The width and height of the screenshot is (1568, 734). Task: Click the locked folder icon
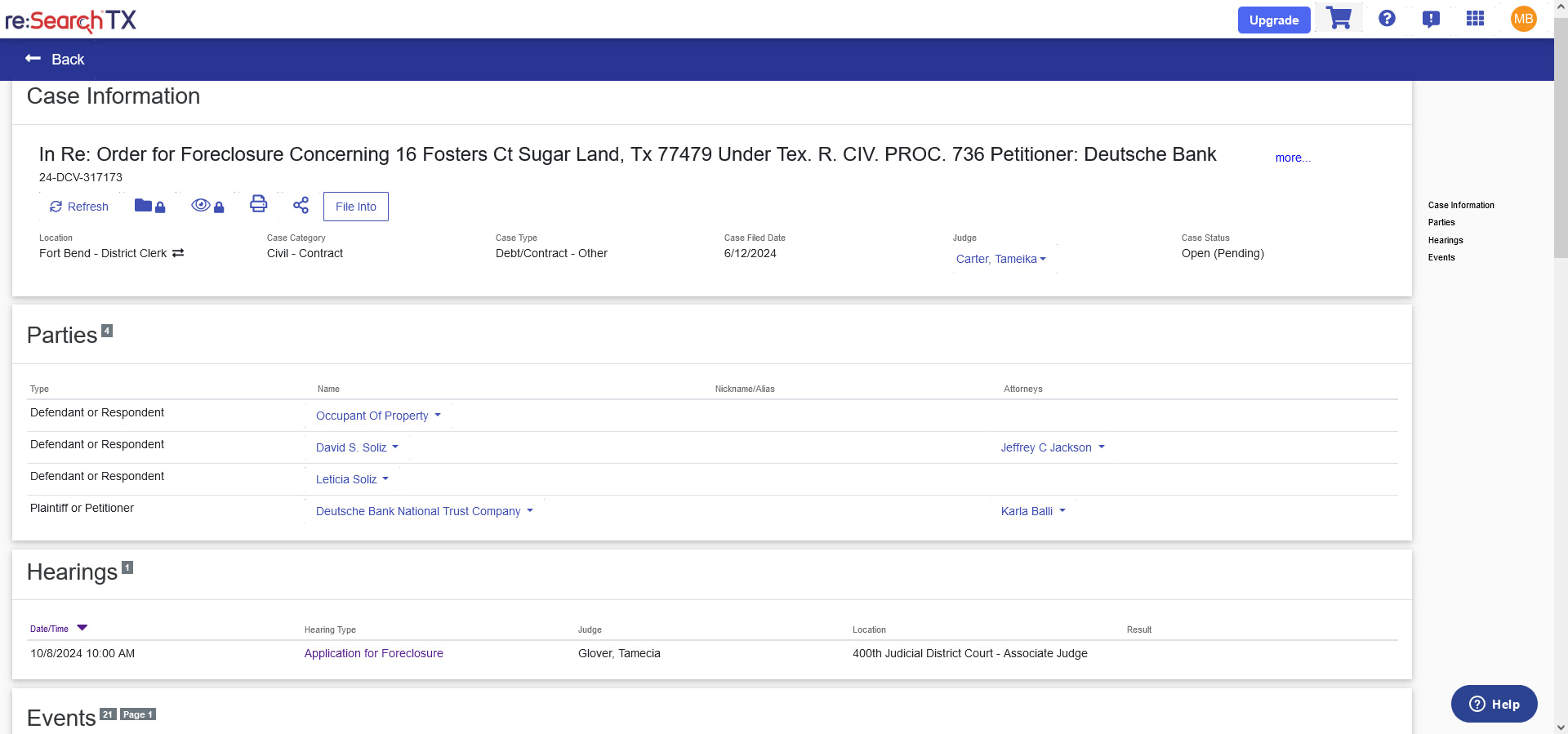(149, 206)
